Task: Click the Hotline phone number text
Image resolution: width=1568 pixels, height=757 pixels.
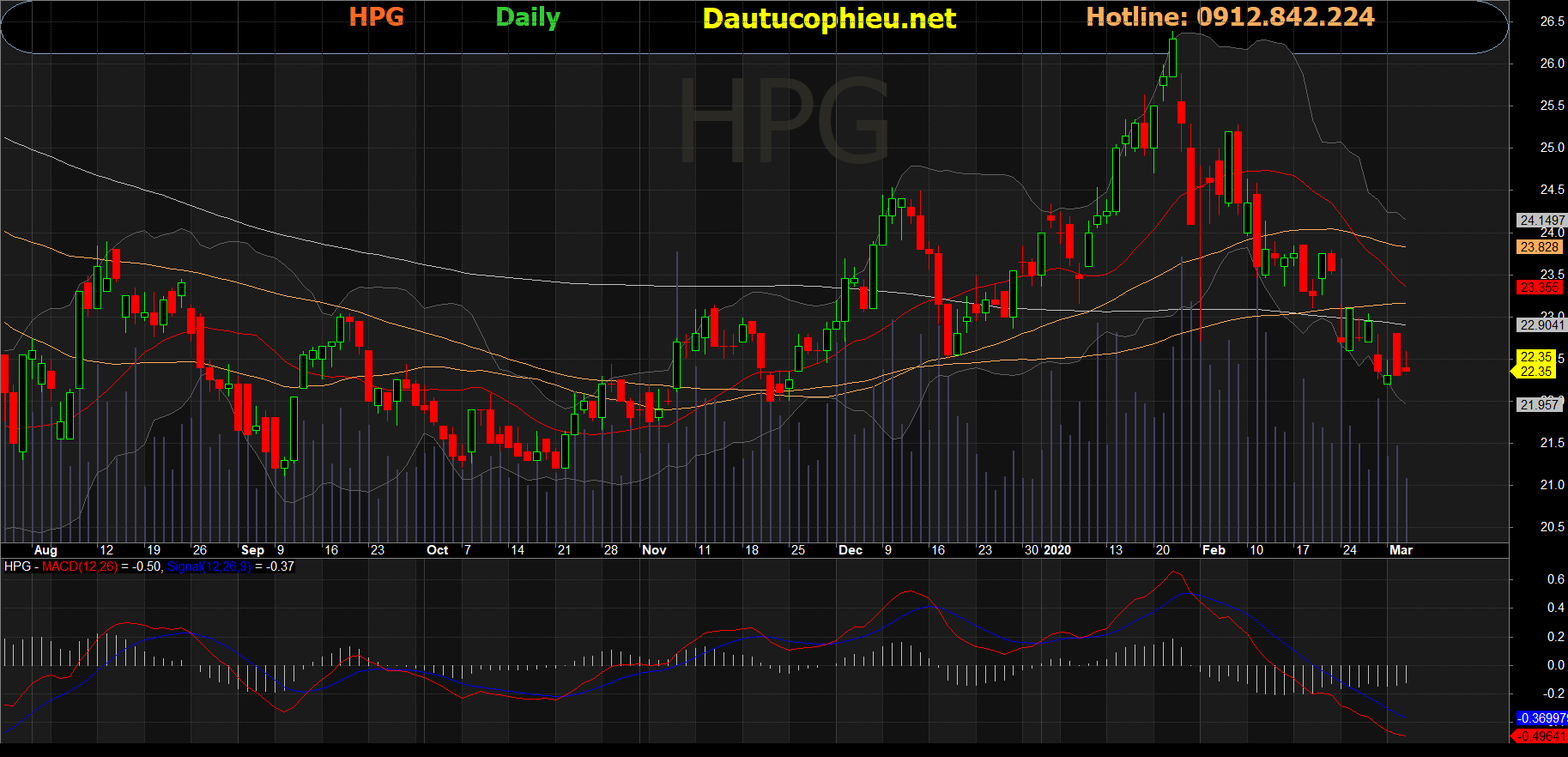Action: (1230, 17)
